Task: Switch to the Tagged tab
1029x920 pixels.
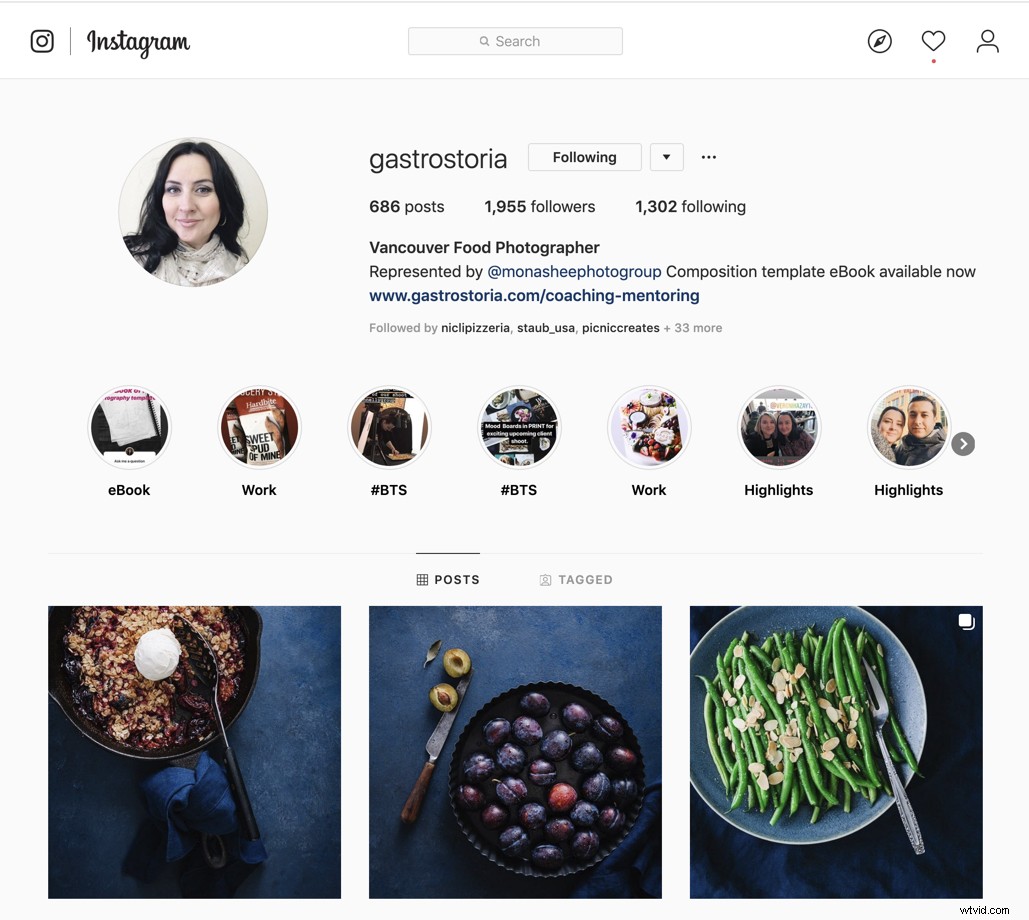Action: [576, 579]
